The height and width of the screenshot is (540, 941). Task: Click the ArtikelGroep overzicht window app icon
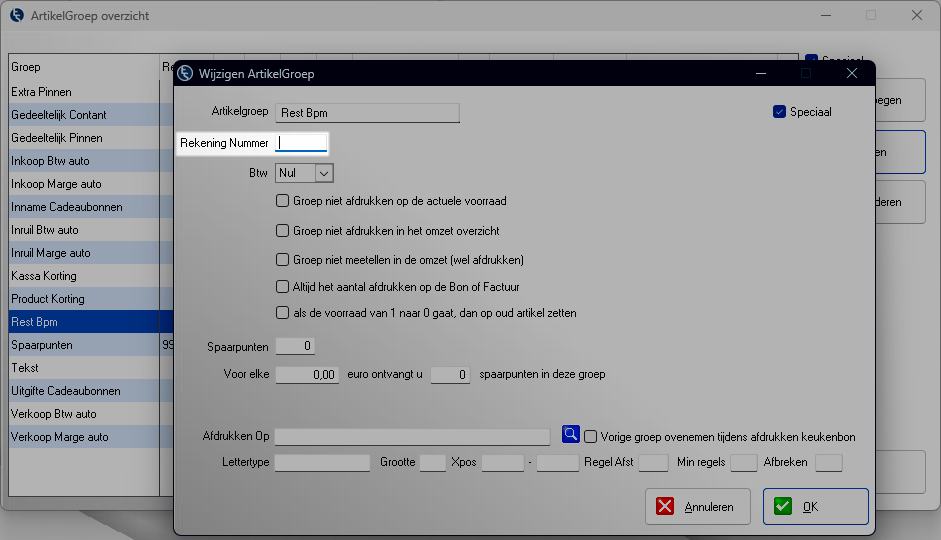pyautogui.click(x=17, y=16)
